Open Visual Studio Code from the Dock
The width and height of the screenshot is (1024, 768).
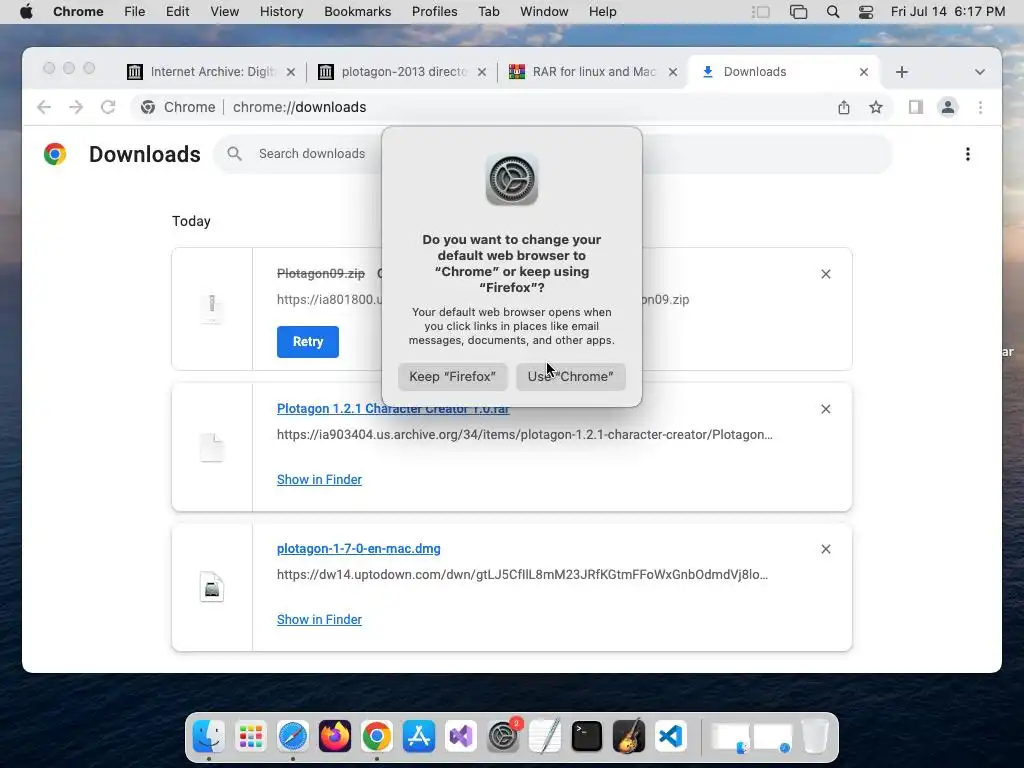click(x=671, y=737)
